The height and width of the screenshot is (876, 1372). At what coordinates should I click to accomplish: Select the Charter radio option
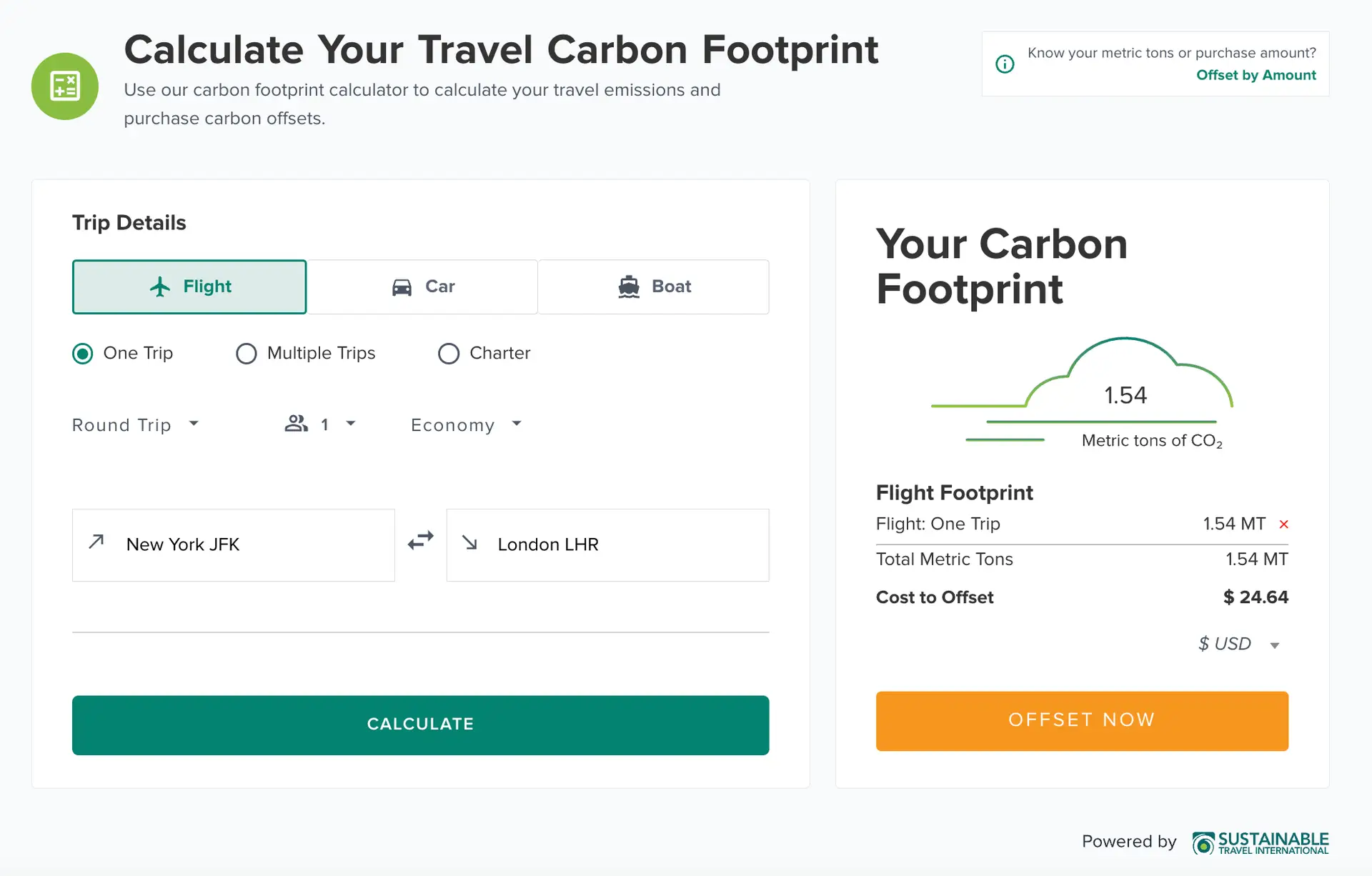(449, 354)
